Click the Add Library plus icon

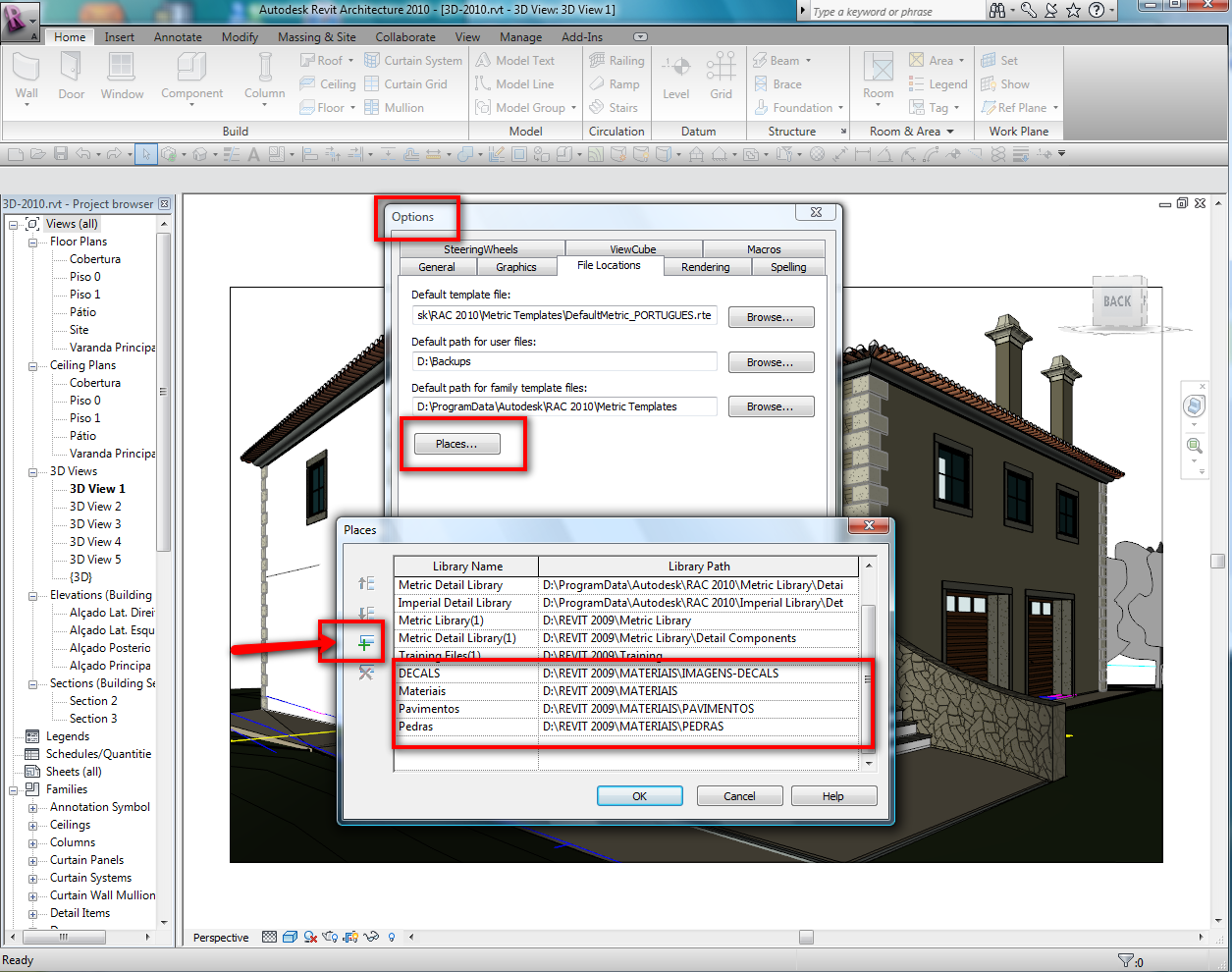point(365,643)
